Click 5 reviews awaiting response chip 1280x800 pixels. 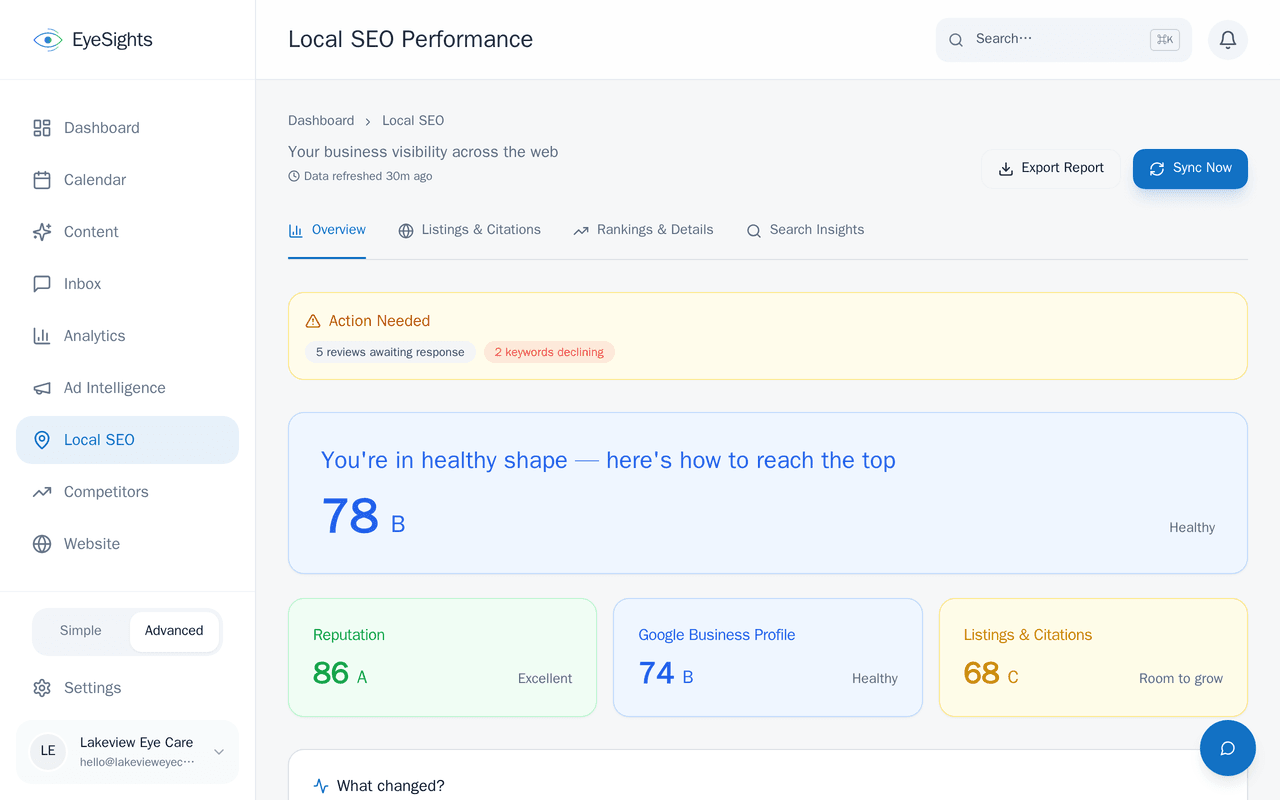(390, 352)
